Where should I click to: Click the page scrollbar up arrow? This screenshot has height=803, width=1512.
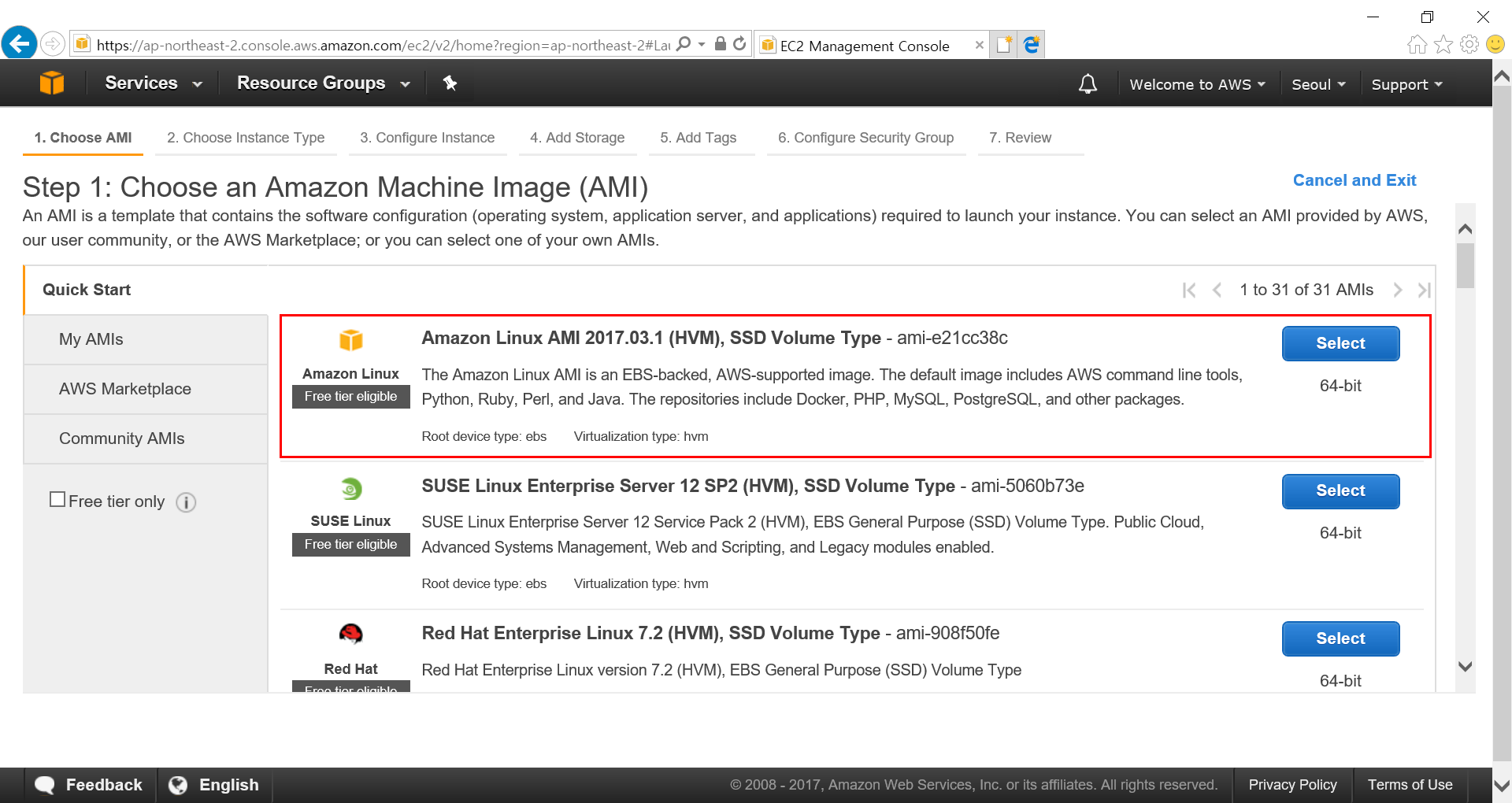[x=1502, y=76]
